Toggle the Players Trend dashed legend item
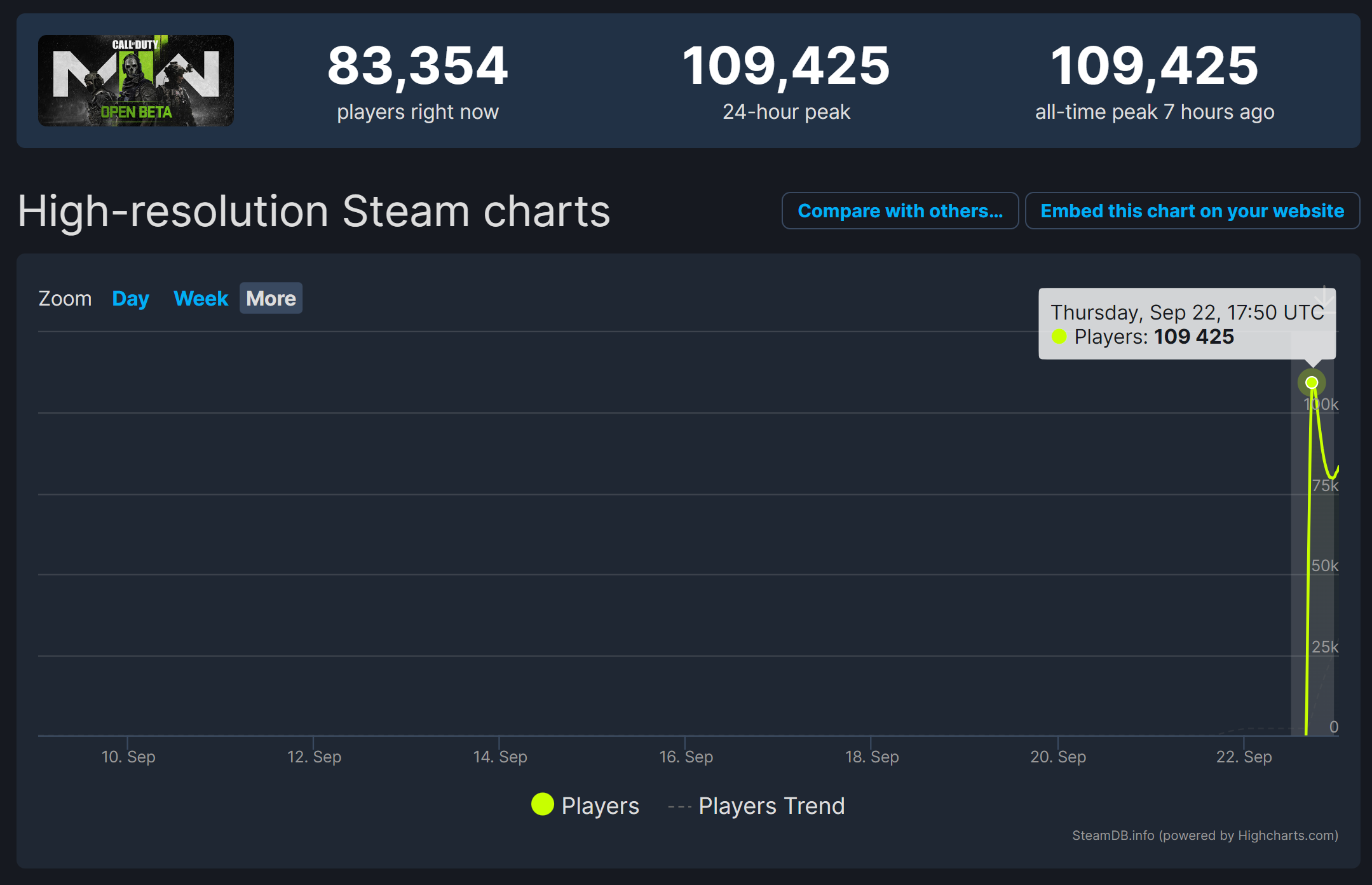The width and height of the screenshot is (1372, 885). coord(771,806)
